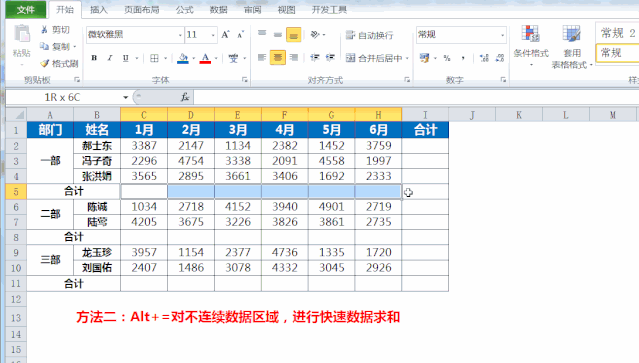Select the highlighted 常规 cell style
The width and height of the screenshot is (639, 363).
coord(617,53)
